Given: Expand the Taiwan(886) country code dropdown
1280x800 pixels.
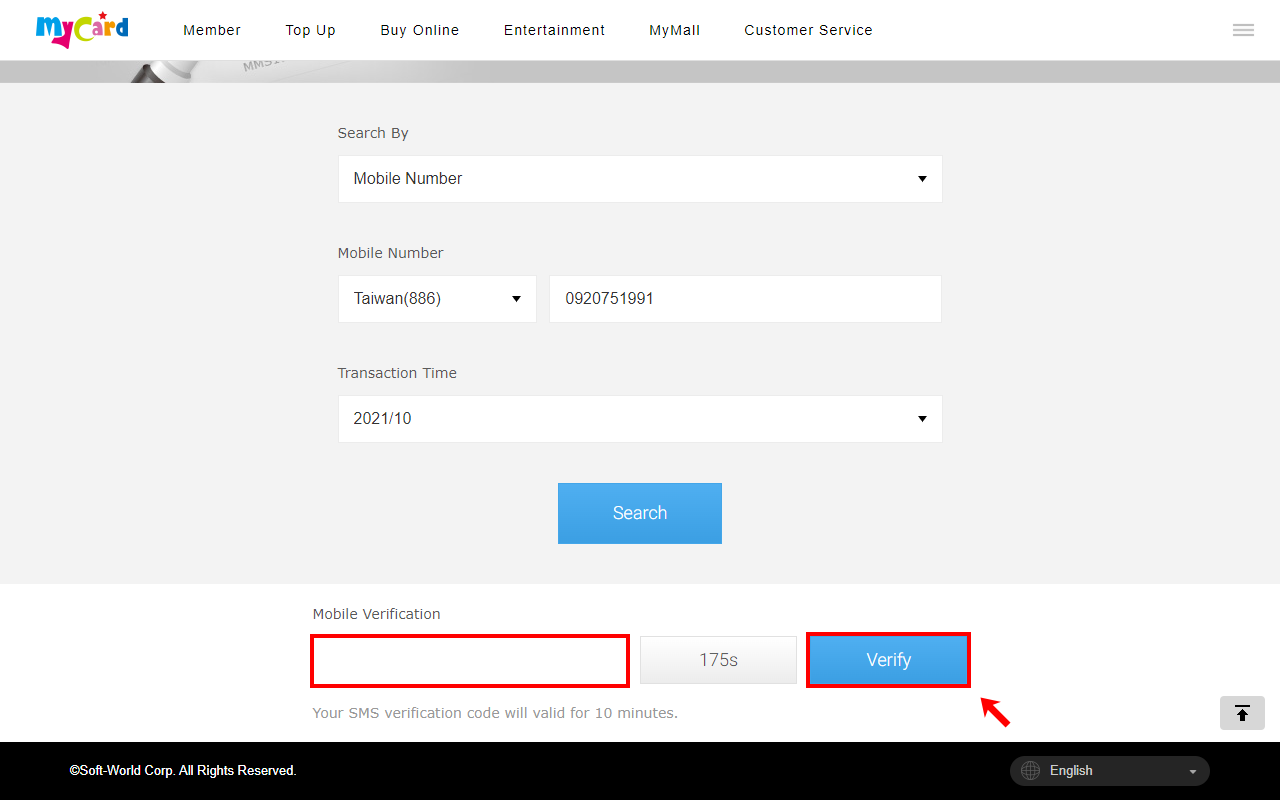Looking at the screenshot, I should tap(437, 299).
